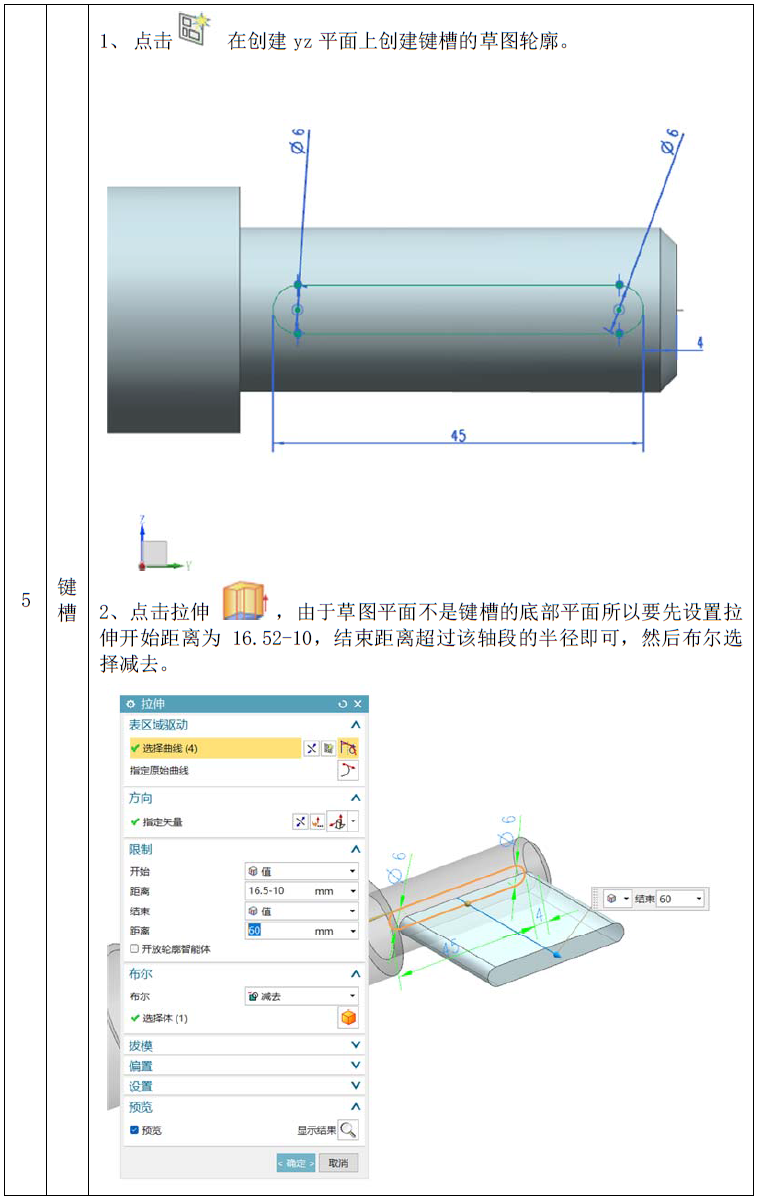
Task: Click the orange Extrude (拉伸) tool icon
Action: [x=245, y=602]
